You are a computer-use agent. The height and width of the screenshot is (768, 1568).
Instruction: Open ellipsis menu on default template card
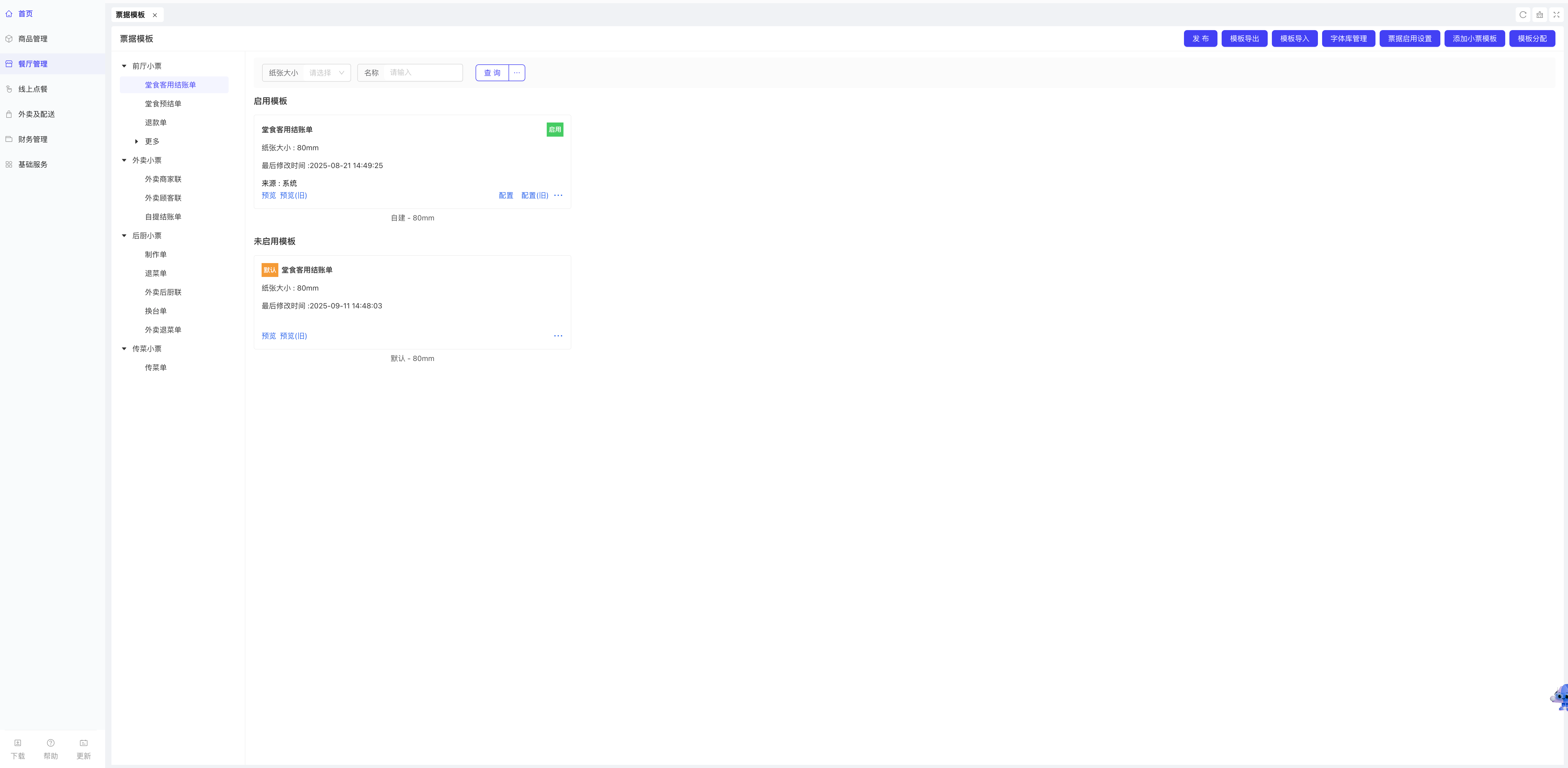[x=558, y=336]
